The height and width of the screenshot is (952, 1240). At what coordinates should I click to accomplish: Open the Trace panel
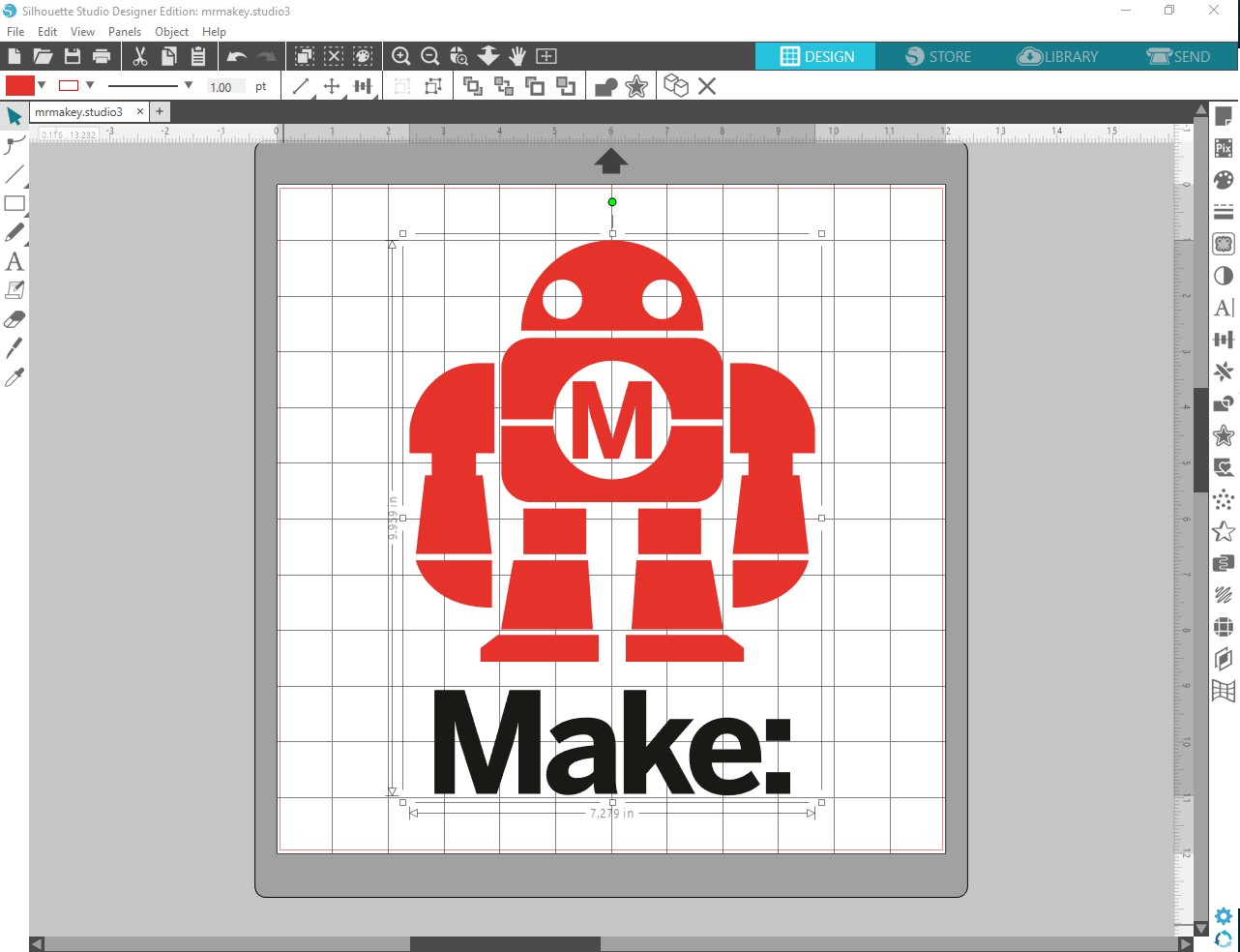click(x=1224, y=244)
